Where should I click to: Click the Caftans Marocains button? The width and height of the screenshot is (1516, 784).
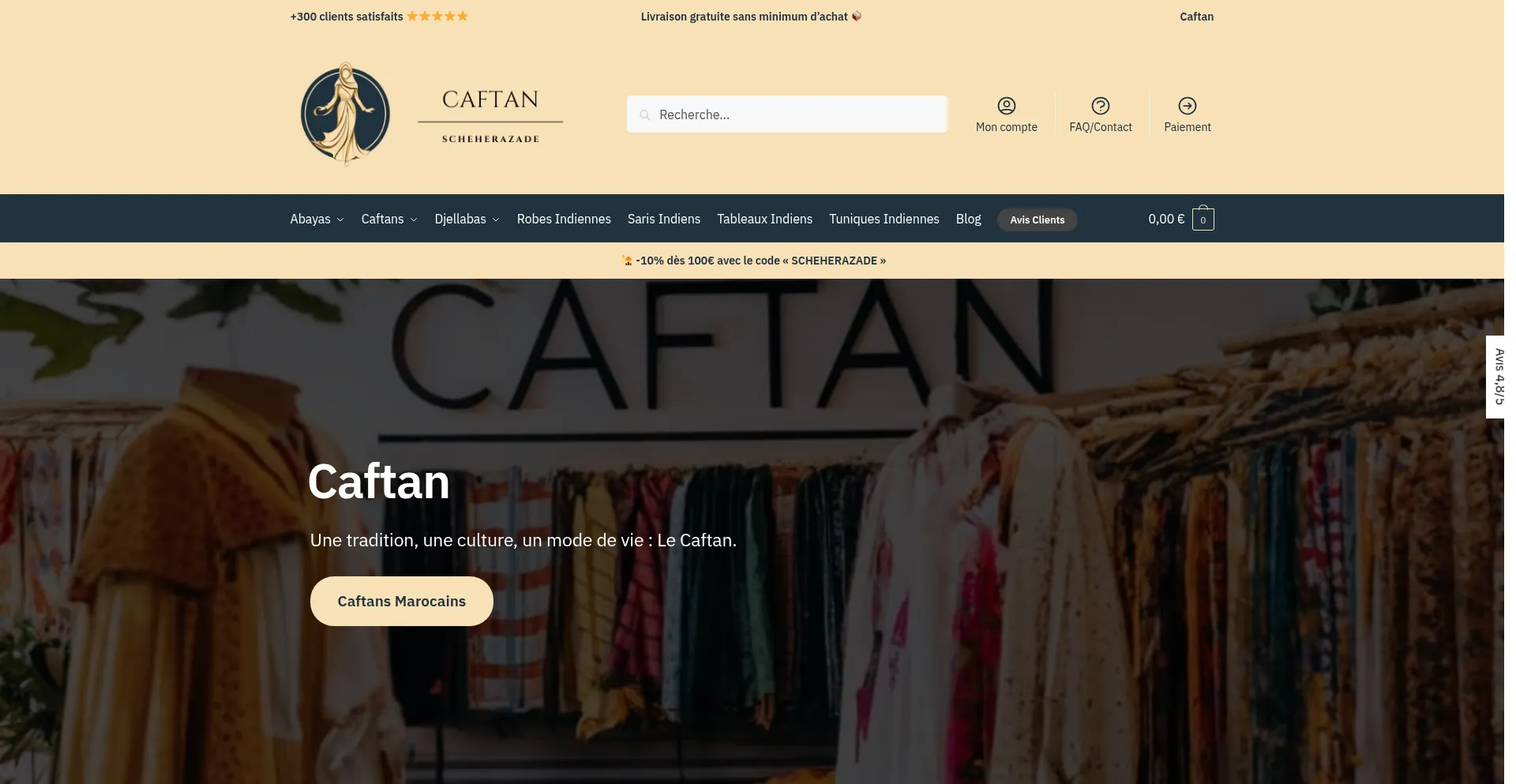tap(401, 601)
